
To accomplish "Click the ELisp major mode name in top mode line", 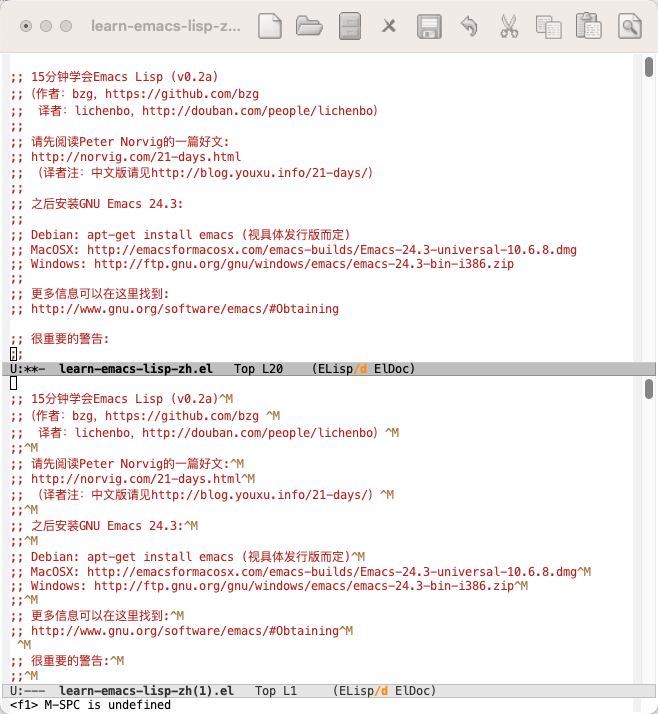I will point(335,369).
